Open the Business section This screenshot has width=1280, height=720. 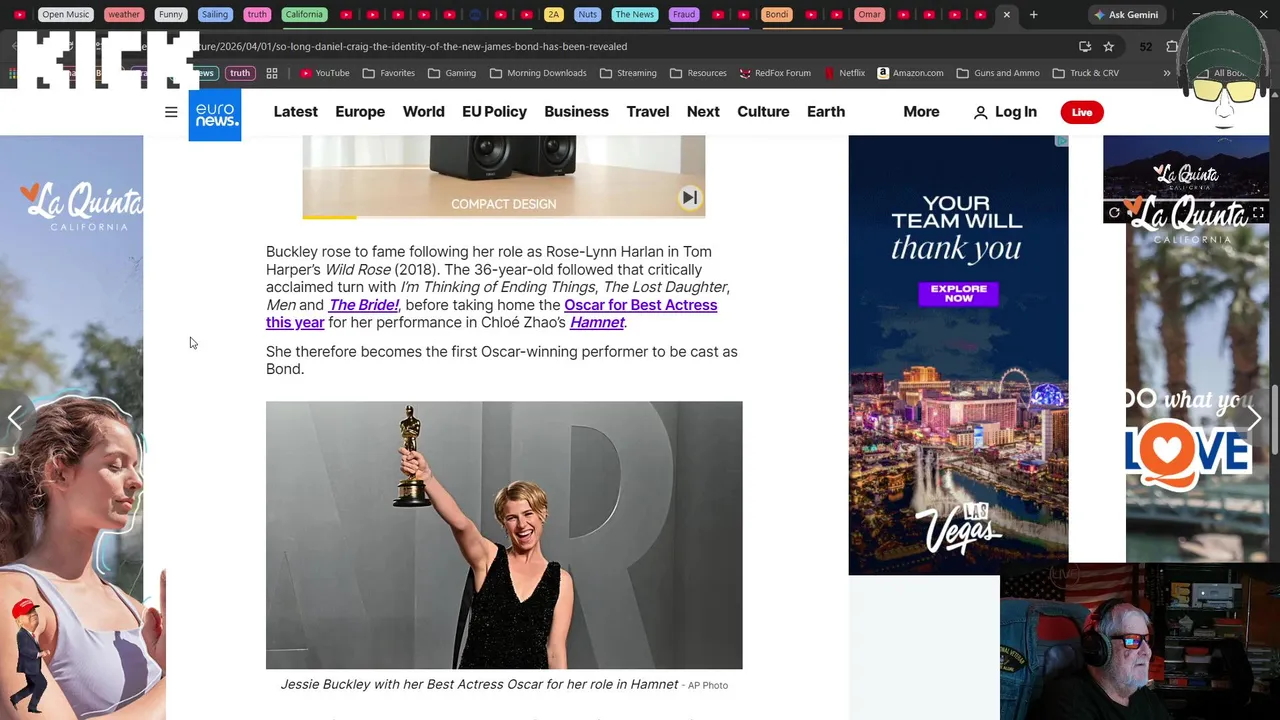[x=576, y=112]
